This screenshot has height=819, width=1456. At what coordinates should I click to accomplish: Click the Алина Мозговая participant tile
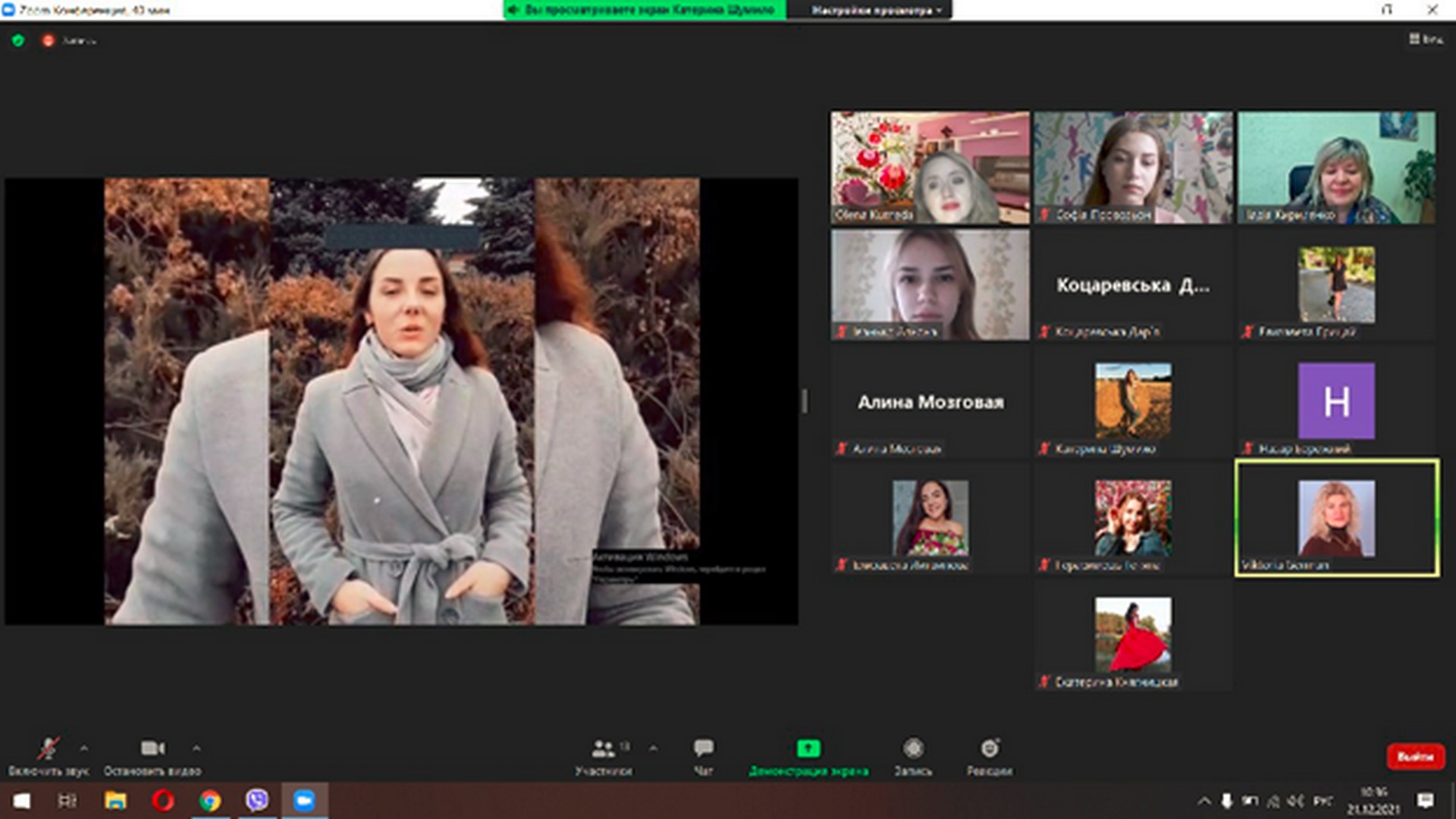pyautogui.click(x=930, y=402)
